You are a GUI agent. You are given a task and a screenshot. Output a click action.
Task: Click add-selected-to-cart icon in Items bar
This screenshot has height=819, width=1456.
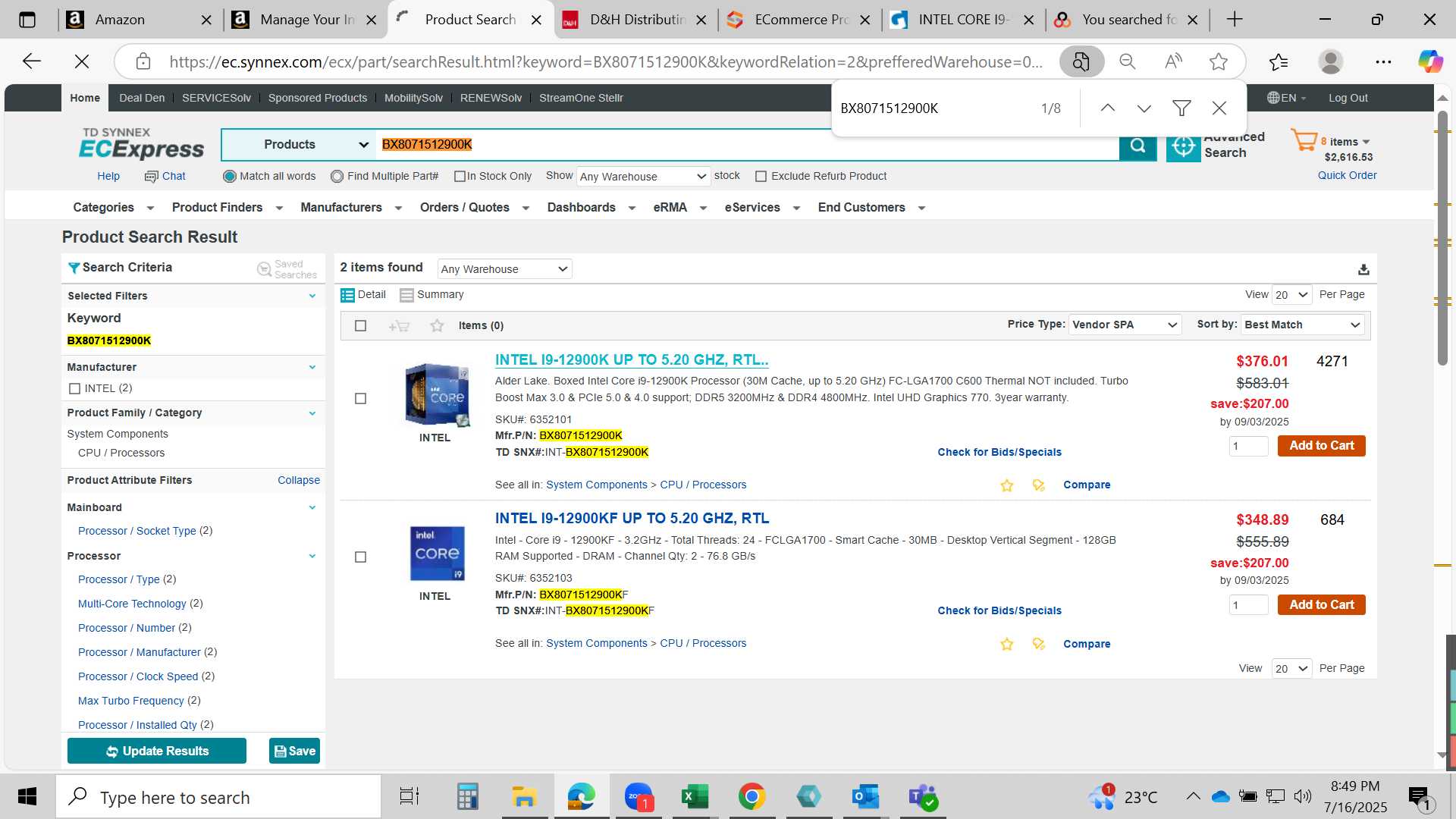click(x=399, y=326)
